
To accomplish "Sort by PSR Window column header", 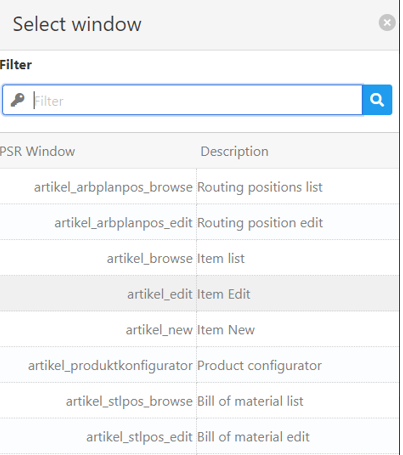I will pos(37,151).
